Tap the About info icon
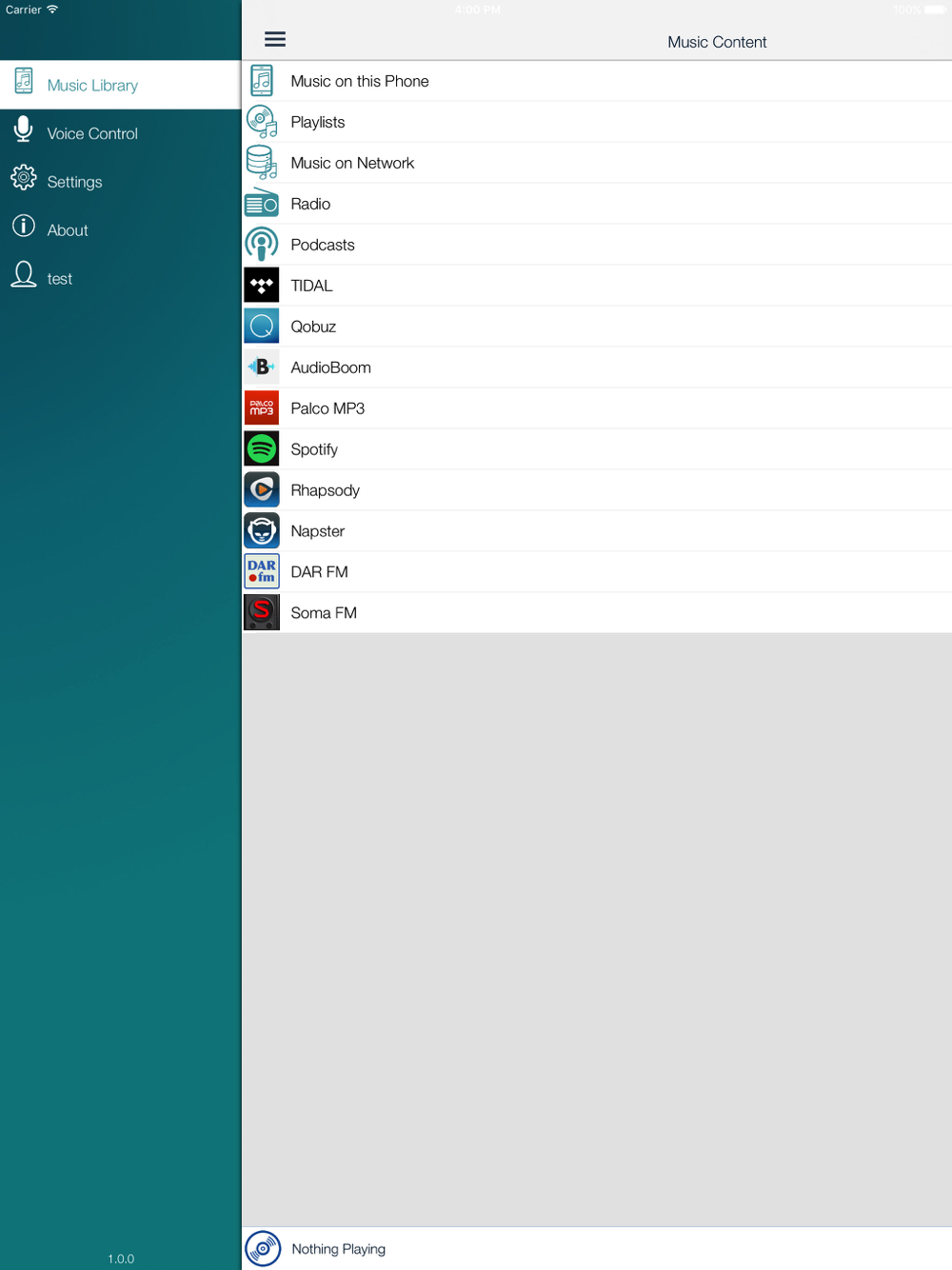Screen dimensions: 952x1270 24,227
